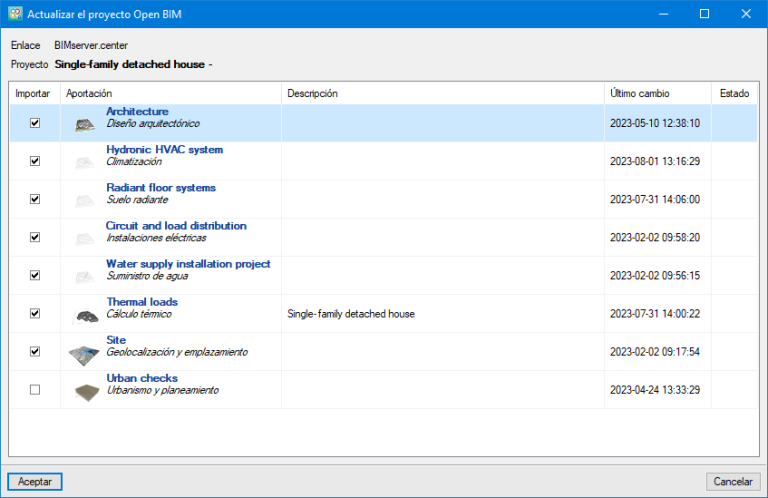
Task: Select date 2023-08-01 13:16:29
Action: coord(655,161)
